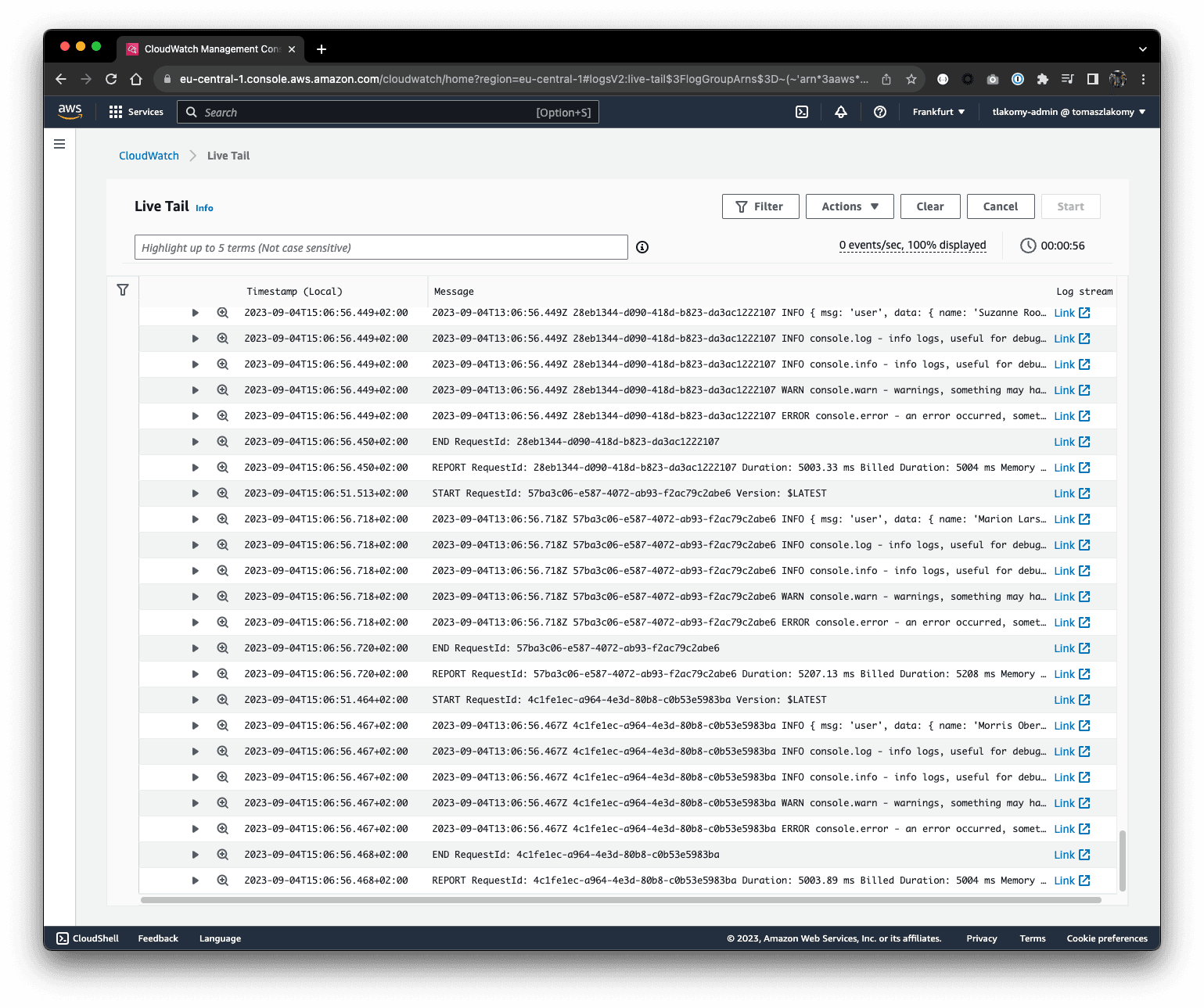Image resolution: width=1204 pixels, height=1008 pixels.
Task: Focus the AWS Search box
Action: click(388, 112)
